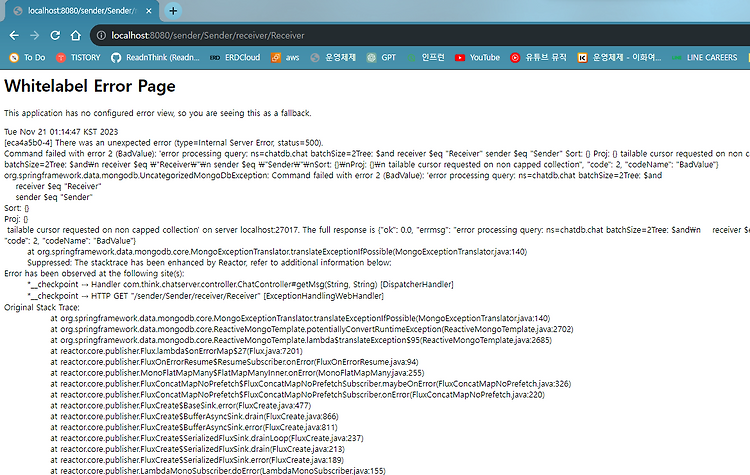The width and height of the screenshot is (750, 475).
Task: Click the Flux.java:7201 stack trace line
Action: 176,351
